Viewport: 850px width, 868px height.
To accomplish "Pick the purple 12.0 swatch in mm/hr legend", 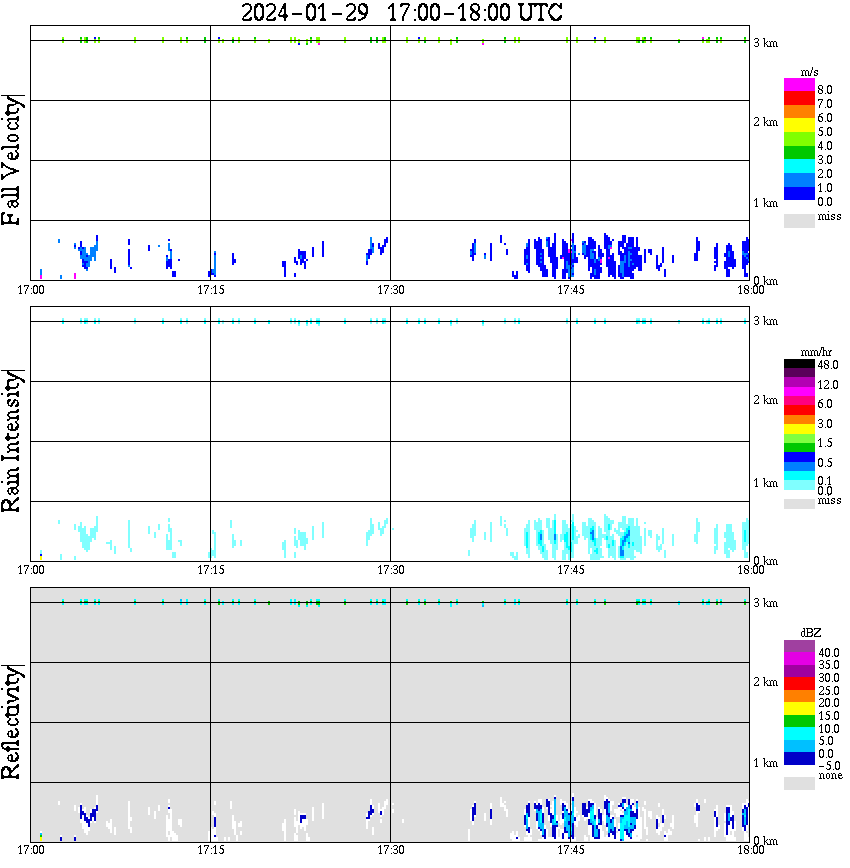I will pos(799,383).
